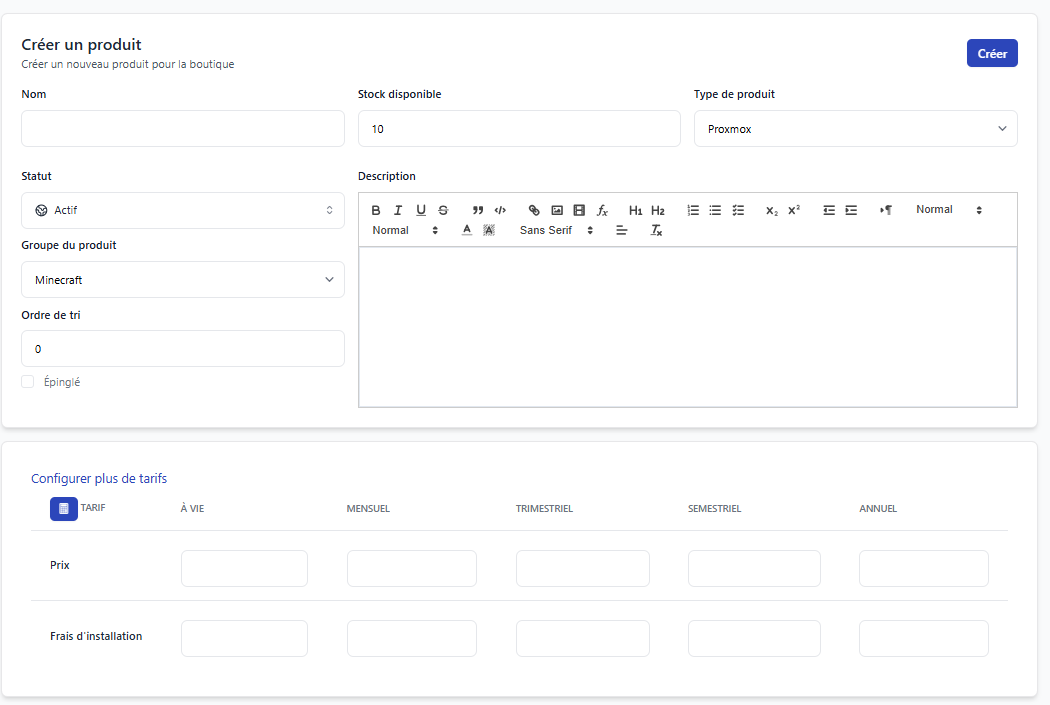Image resolution: width=1050 pixels, height=705 pixels.
Task: Click the blue calculator icon beside Tarif
Action: tap(64, 508)
